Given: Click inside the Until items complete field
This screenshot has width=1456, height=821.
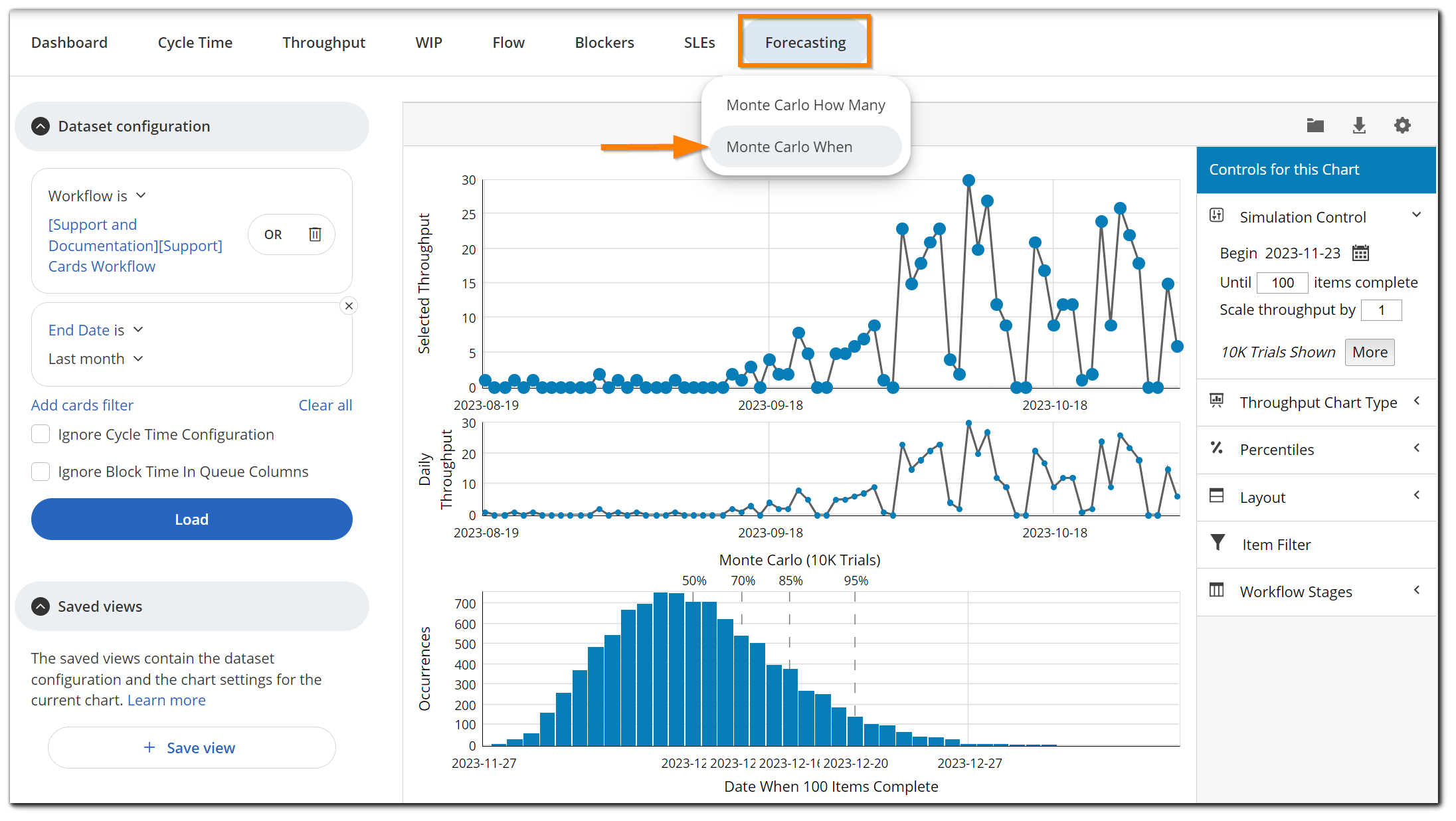Looking at the screenshot, I should pos(1282,282).
